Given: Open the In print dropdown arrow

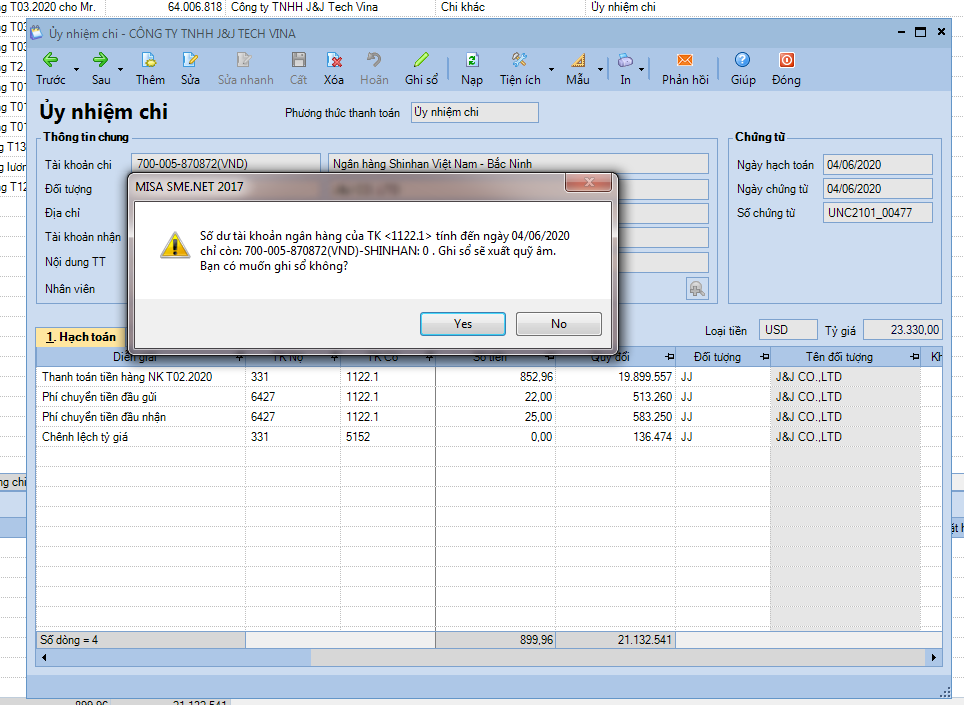Looking at the screenshot, I should click(641, 70).
